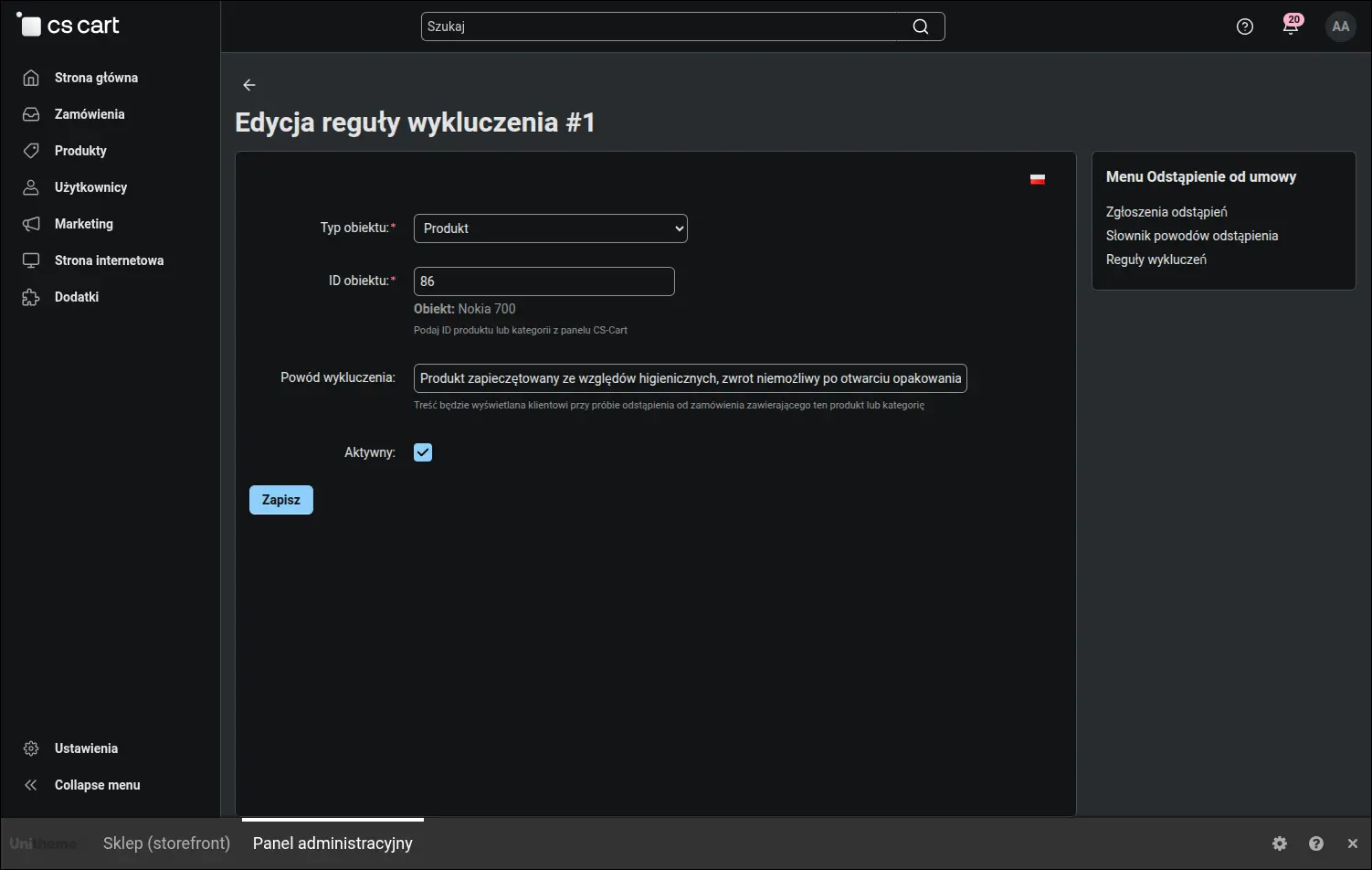Click the ID obiektu input field
The image size is (1372, 870).
coord(544,281)
